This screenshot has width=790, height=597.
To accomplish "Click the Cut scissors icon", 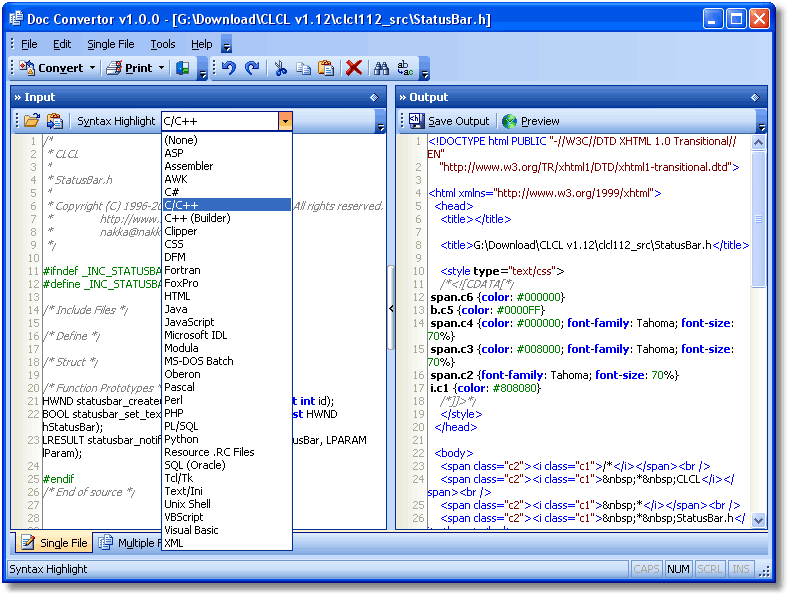I will [280, 69].
